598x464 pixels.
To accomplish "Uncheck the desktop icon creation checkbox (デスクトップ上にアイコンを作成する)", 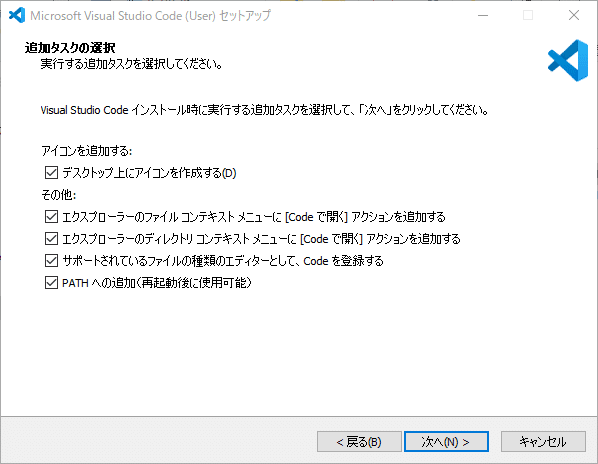I will point(51,173).
